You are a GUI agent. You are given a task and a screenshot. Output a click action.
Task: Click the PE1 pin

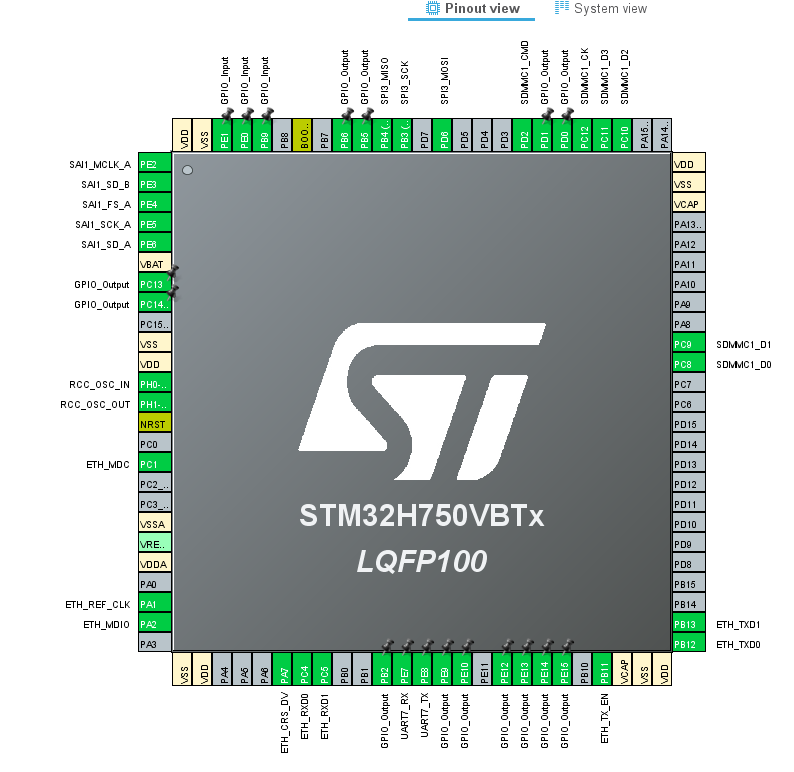pyautogui.click(x=224, y=136)
